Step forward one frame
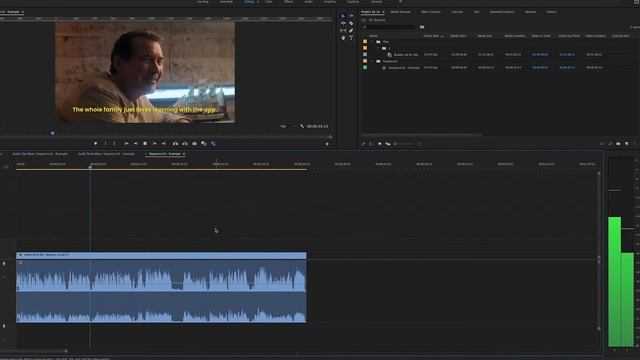The height and width of the screenshot is (360, 640). [x=154, y=144]
